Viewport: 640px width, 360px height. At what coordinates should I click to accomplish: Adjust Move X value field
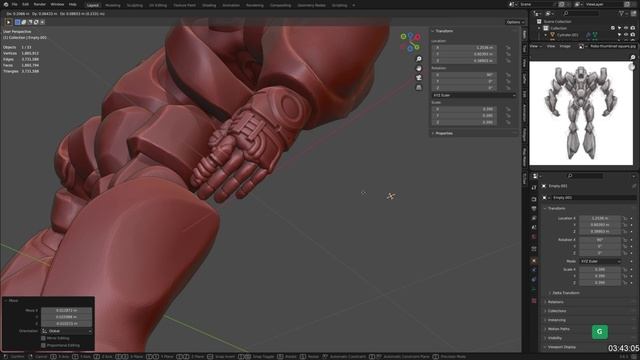(67, 311)
